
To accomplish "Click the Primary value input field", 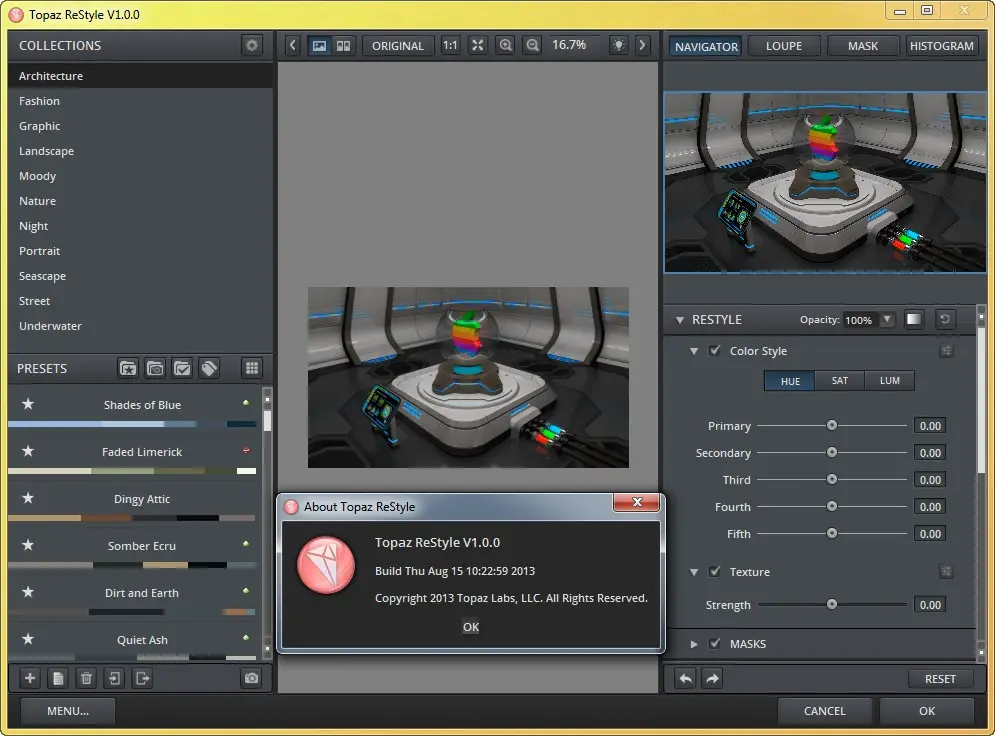I will click(x=930, y=426).
